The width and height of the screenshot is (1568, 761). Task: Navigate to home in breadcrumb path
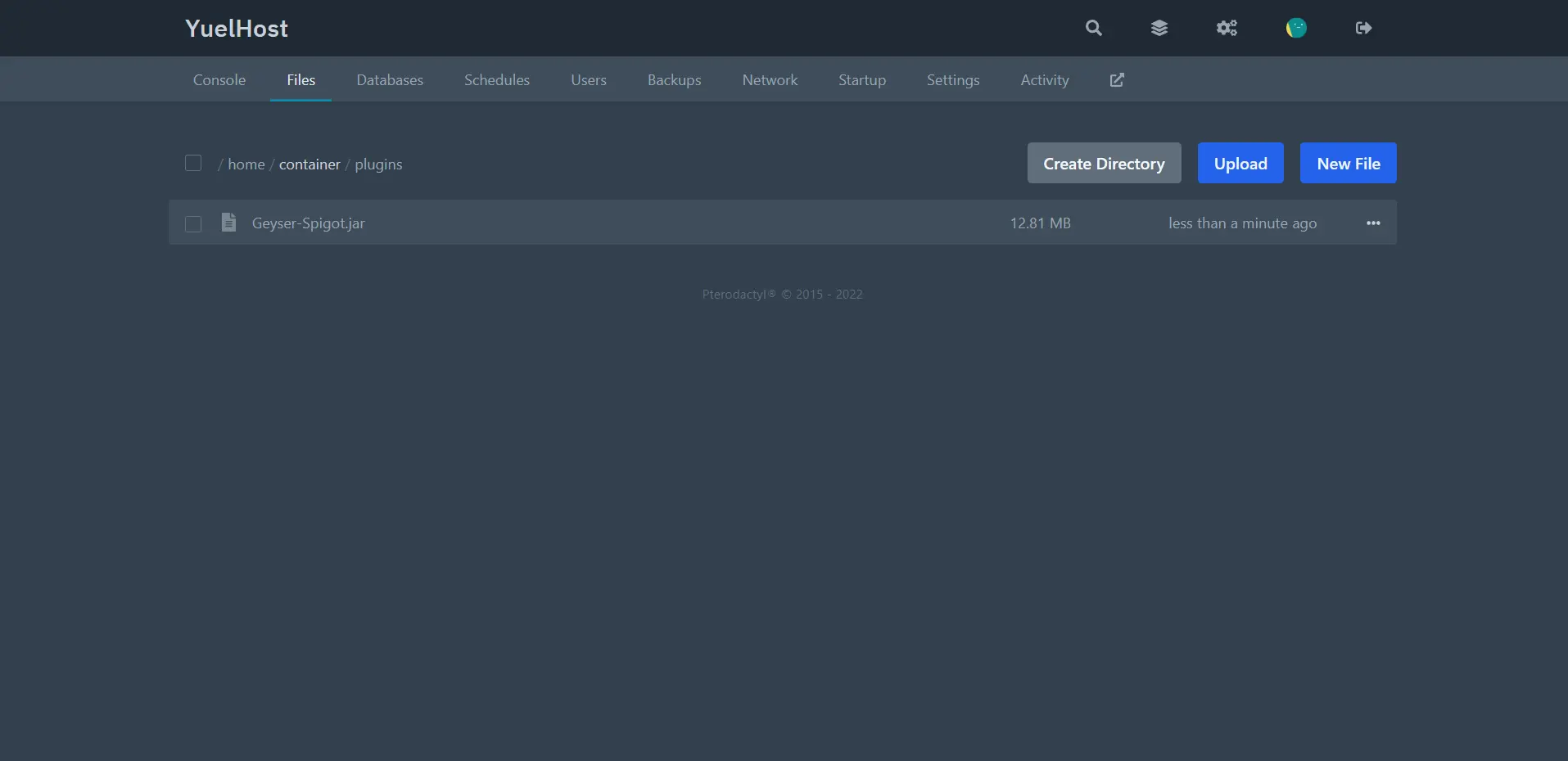pyautogui.click(x=246, y=164)
